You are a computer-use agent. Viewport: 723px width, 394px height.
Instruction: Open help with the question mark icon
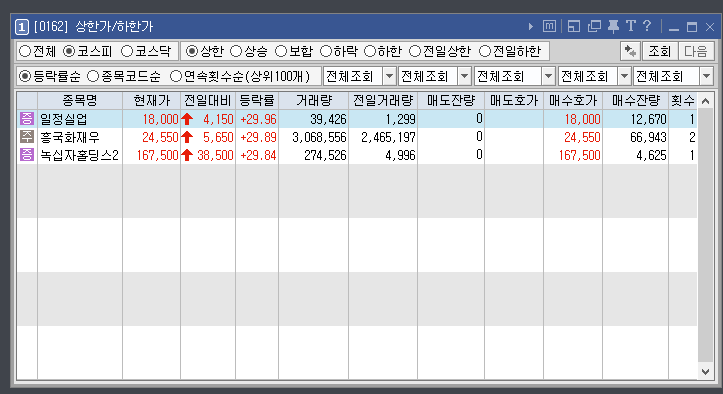click(647, 26)
